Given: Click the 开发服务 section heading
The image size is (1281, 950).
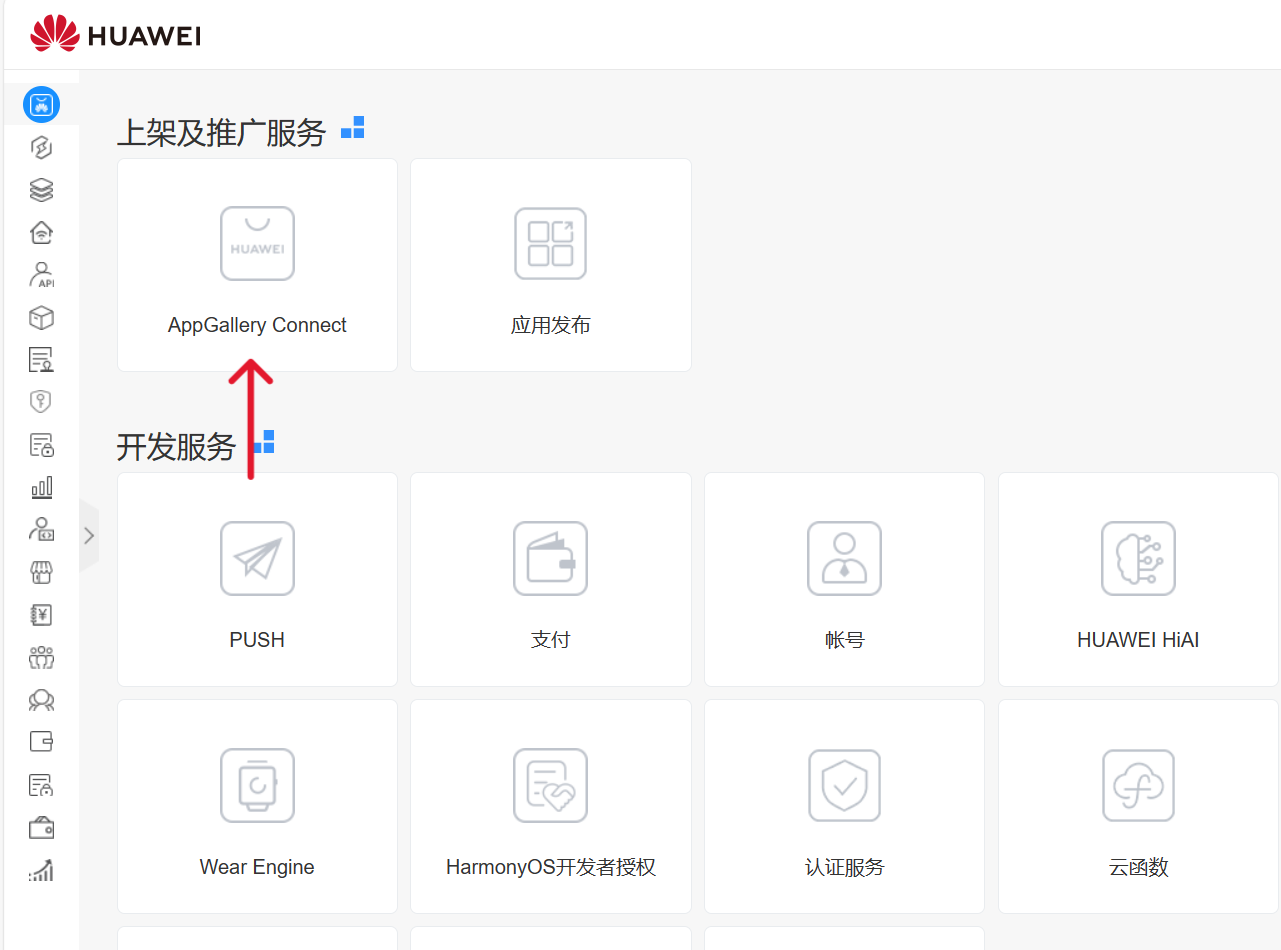Looking at the screenshot, I should click(176, 447).
